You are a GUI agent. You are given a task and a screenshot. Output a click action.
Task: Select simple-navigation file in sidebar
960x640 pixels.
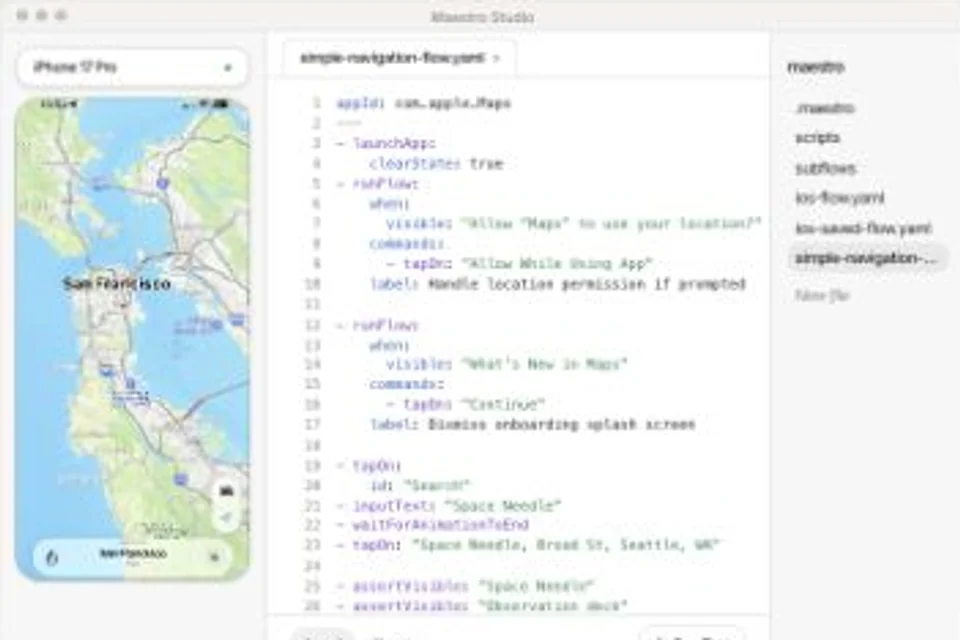coord(866,258)
